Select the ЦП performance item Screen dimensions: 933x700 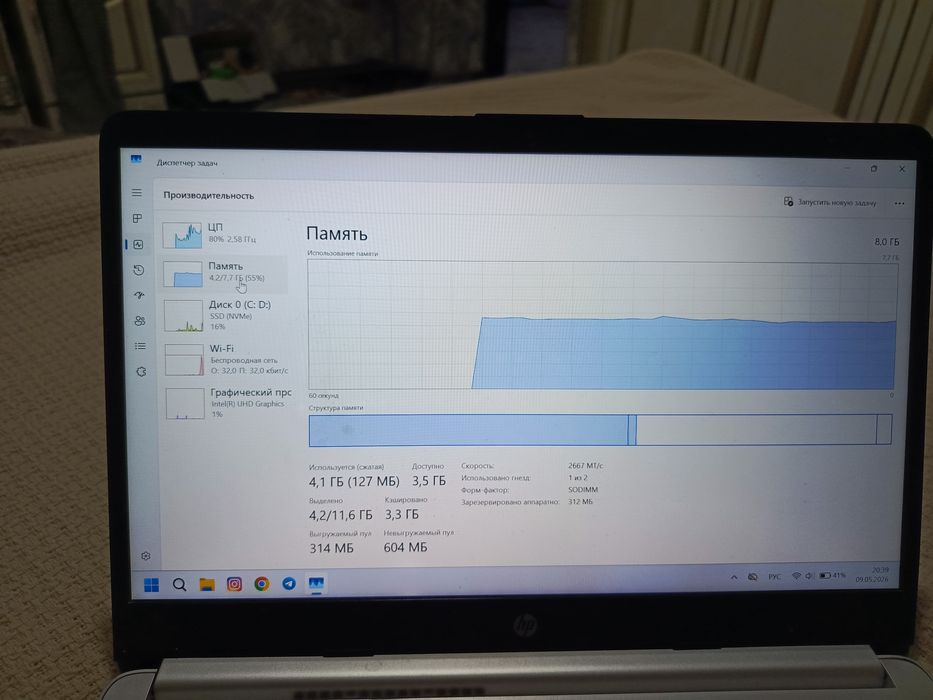223,234
